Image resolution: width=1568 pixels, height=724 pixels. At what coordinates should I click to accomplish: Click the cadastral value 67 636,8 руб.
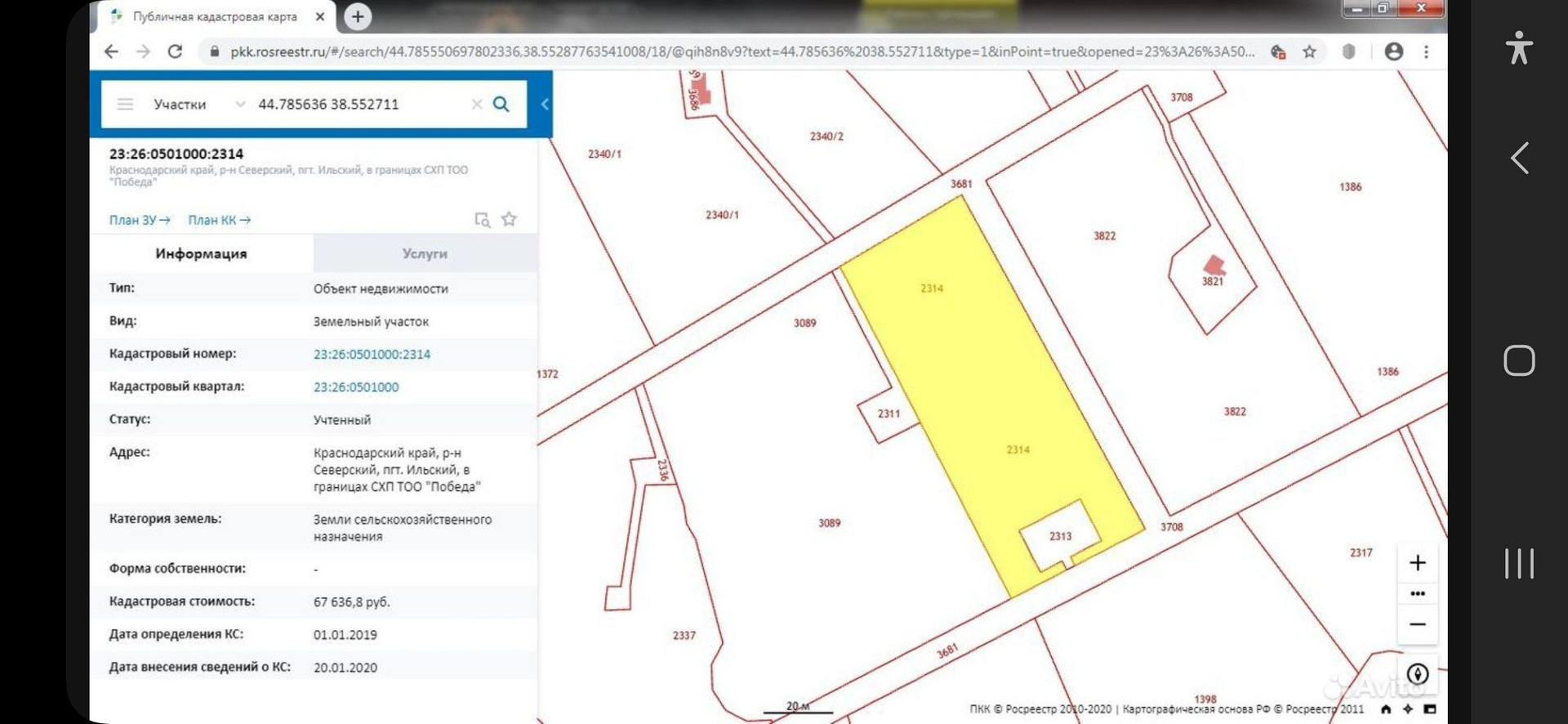click(x=352, y=601)
